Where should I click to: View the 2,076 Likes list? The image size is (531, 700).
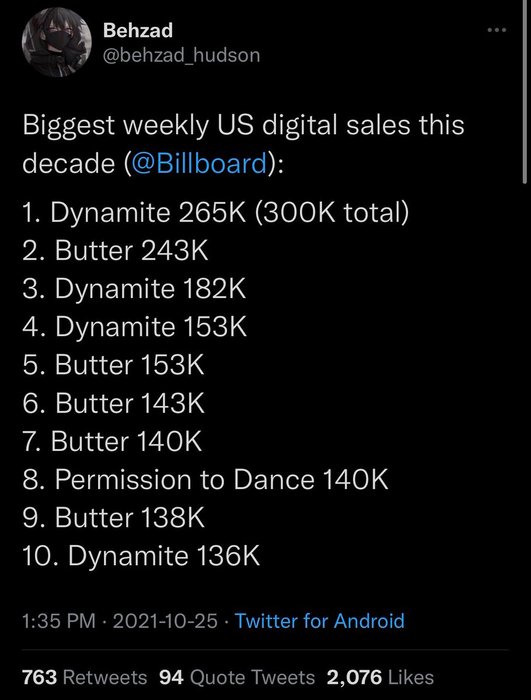[x=380, y=677]
